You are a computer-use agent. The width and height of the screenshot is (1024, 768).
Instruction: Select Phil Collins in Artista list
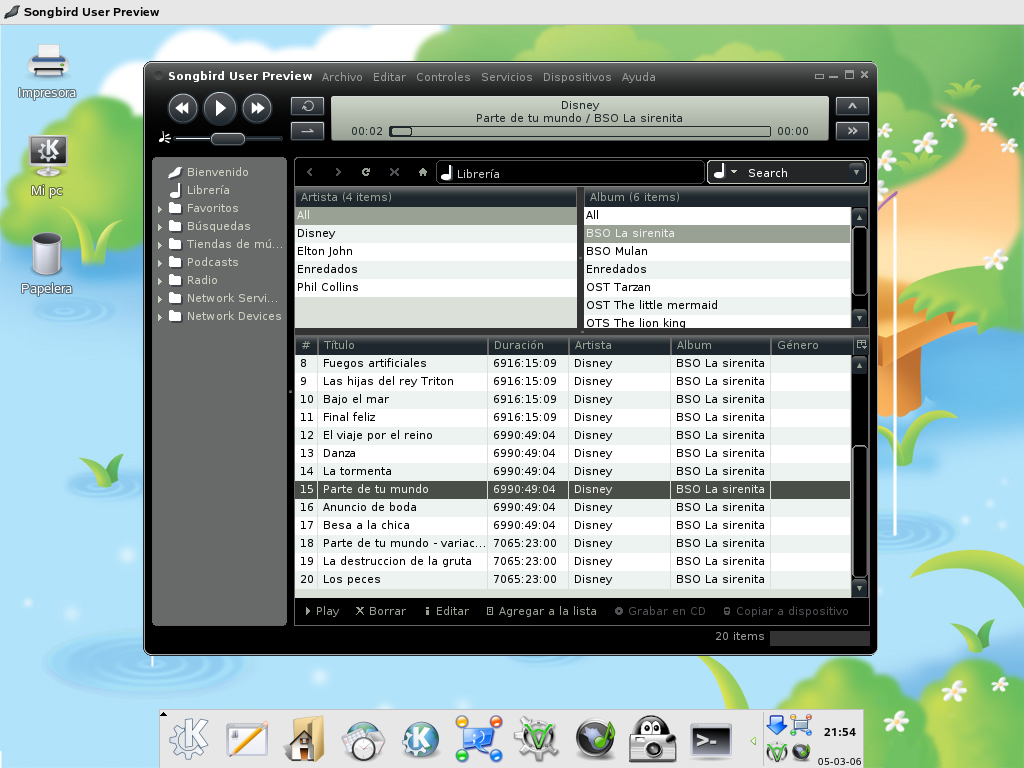(x=436, y=287)
